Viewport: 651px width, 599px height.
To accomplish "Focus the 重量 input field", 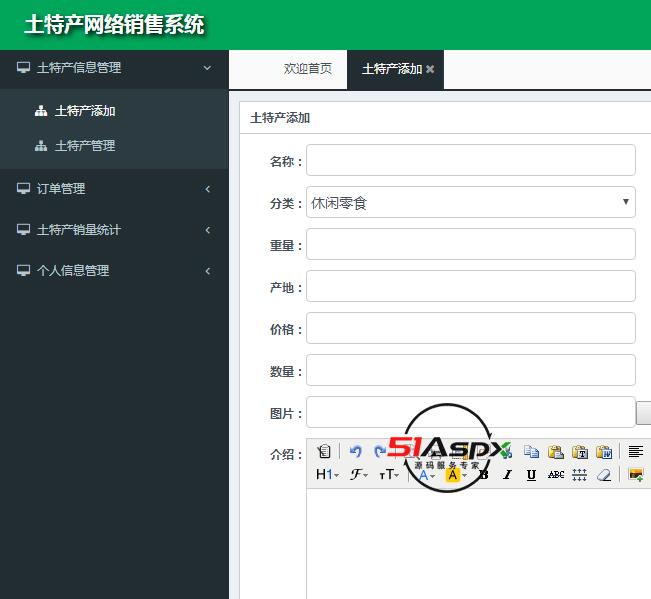I will pos(471,244).
